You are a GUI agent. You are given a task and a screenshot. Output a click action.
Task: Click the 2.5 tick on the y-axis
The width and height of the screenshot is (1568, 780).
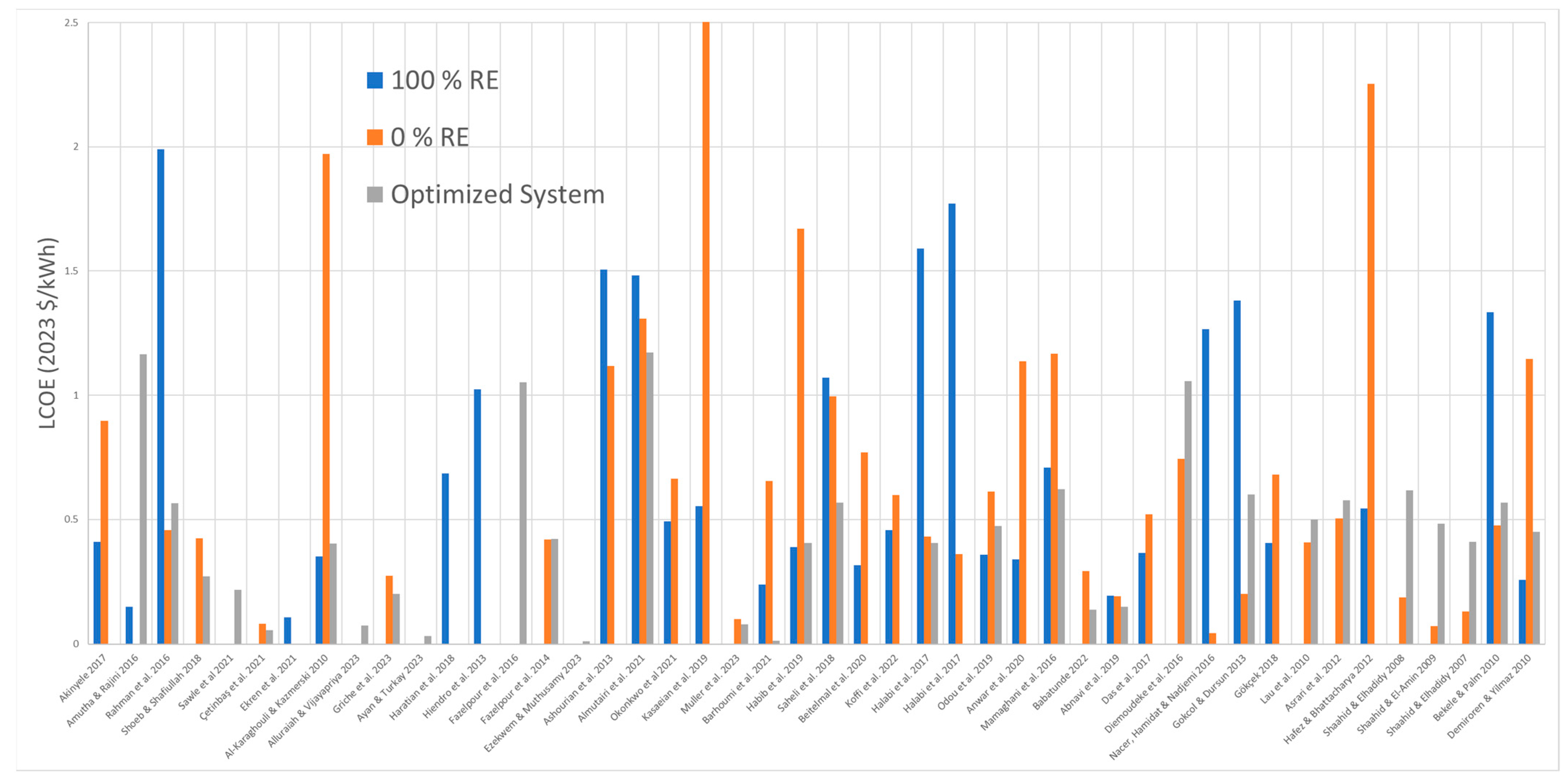(x=72, y=23)
